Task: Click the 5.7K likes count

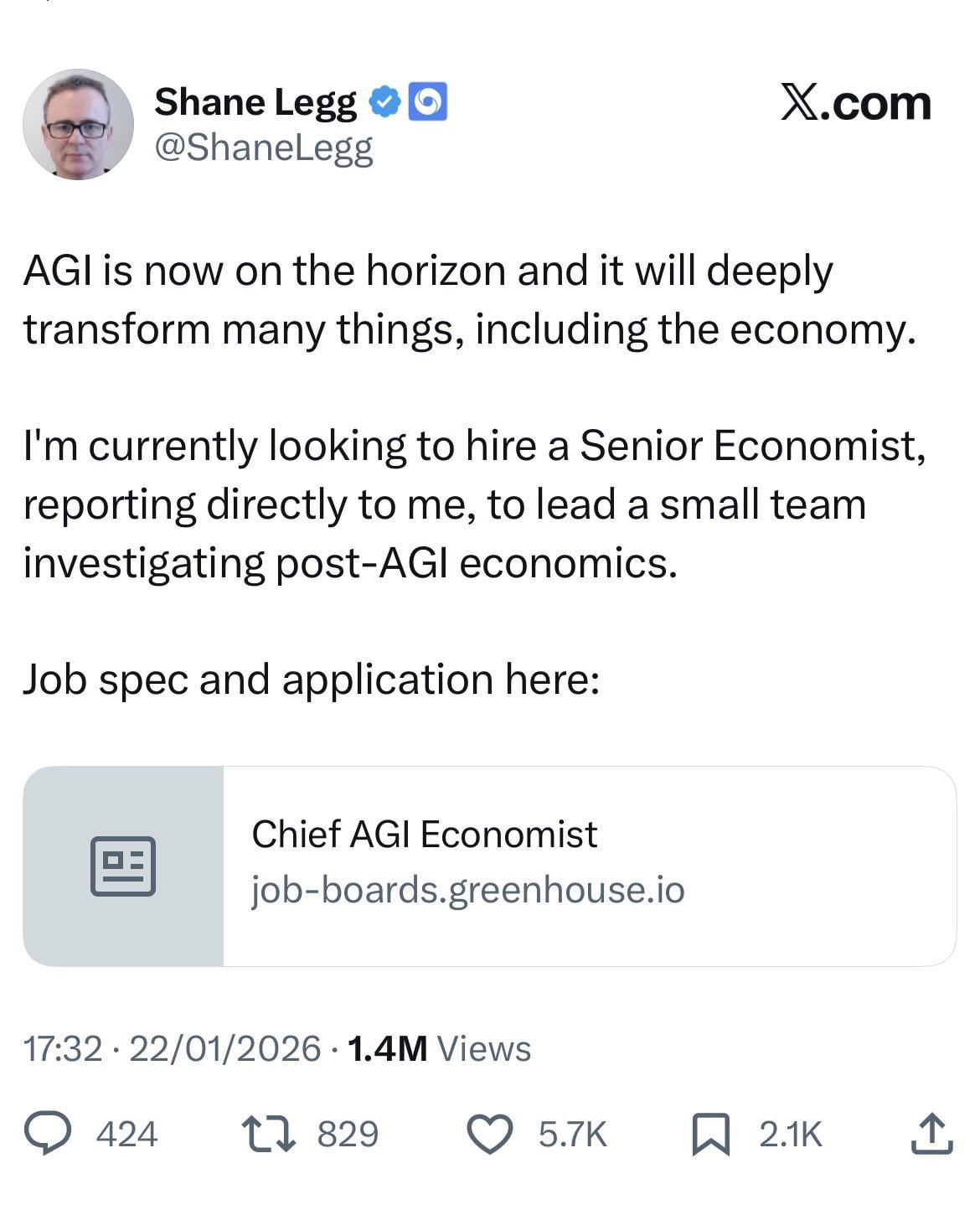Action: (572, 1135)
